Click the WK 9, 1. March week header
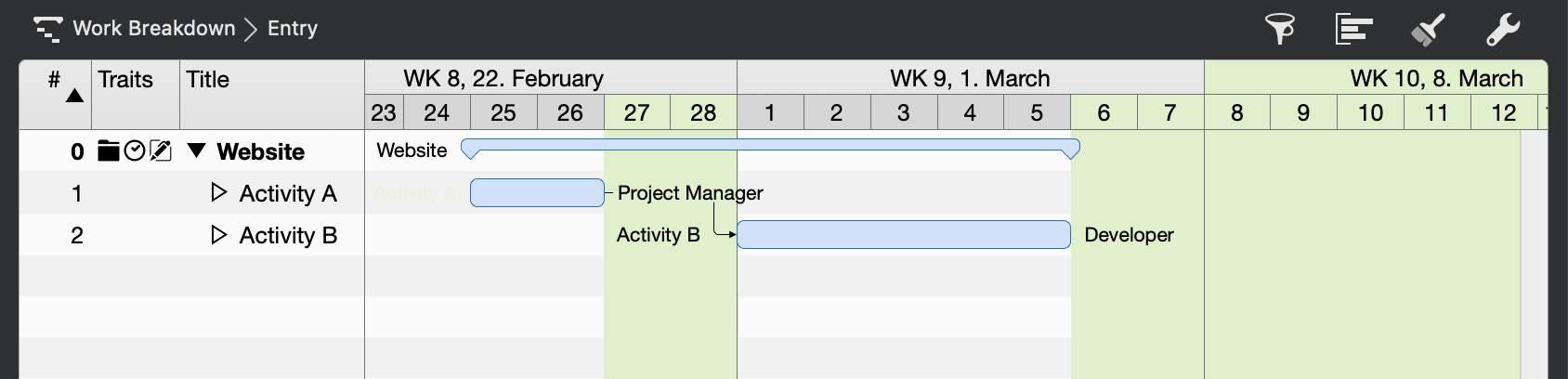The height and width of the screenshot is (379, 1568). point(970,78)
